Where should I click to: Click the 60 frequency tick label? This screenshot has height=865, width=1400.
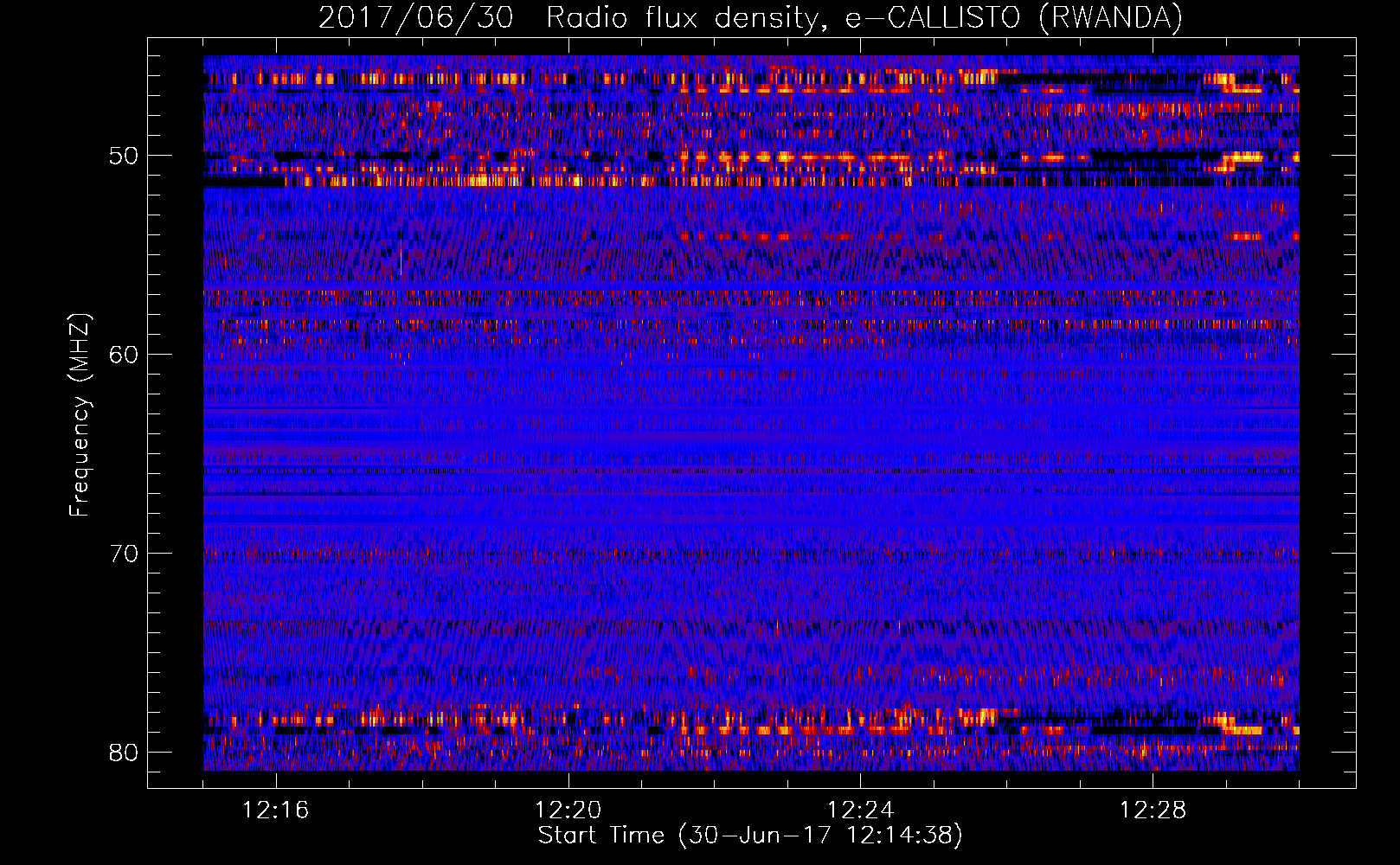pyautogui.click(x=124, y=355)
